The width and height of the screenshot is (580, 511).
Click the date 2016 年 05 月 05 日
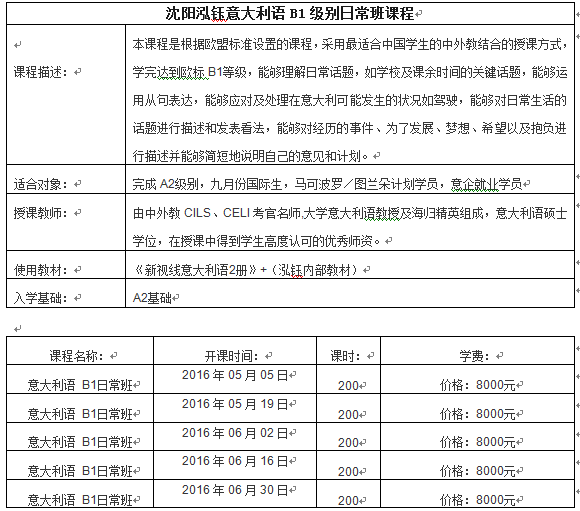pos(235,375)
